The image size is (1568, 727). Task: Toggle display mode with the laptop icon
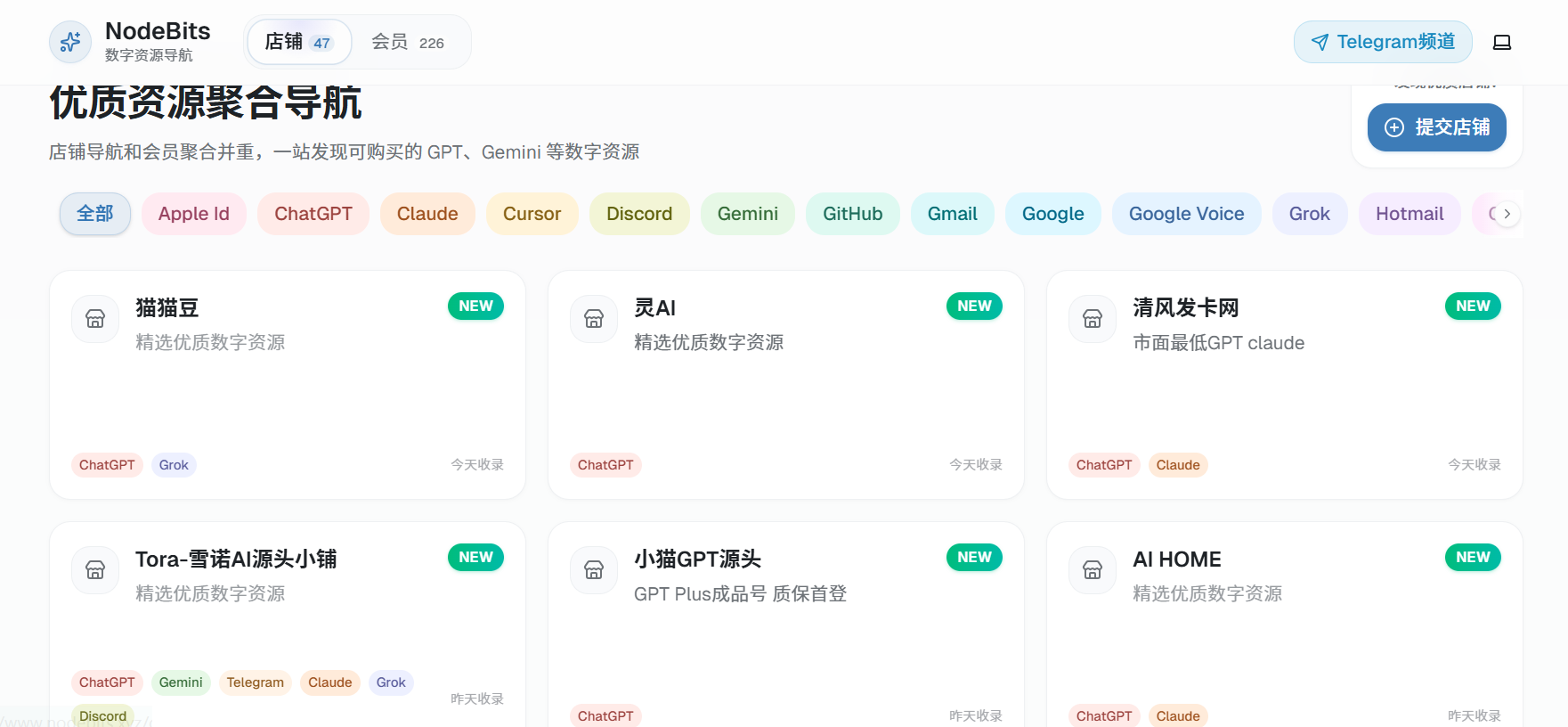1501,42
